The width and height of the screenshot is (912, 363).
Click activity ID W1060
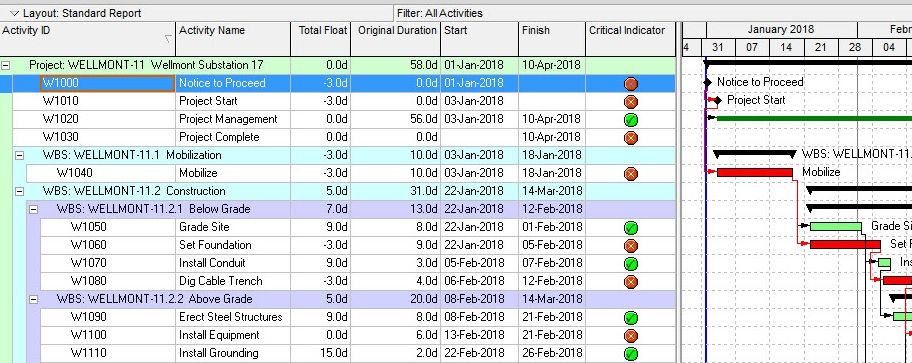[x=88, y=245]
